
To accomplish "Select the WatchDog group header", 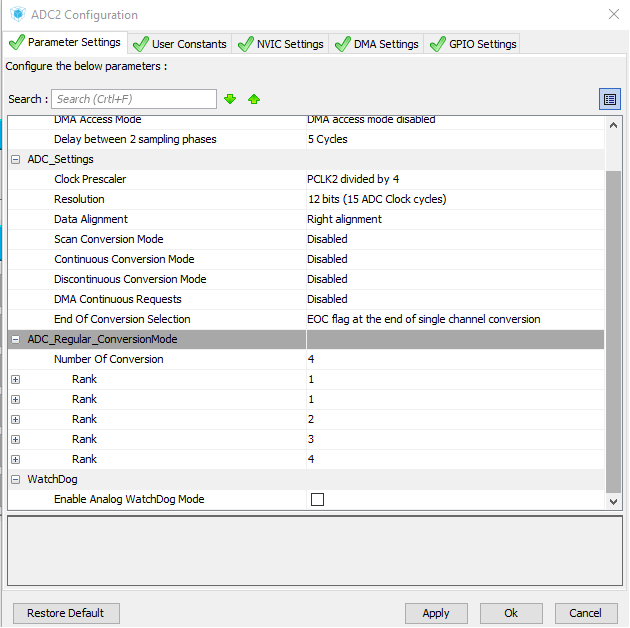I will tap(52, 479).
